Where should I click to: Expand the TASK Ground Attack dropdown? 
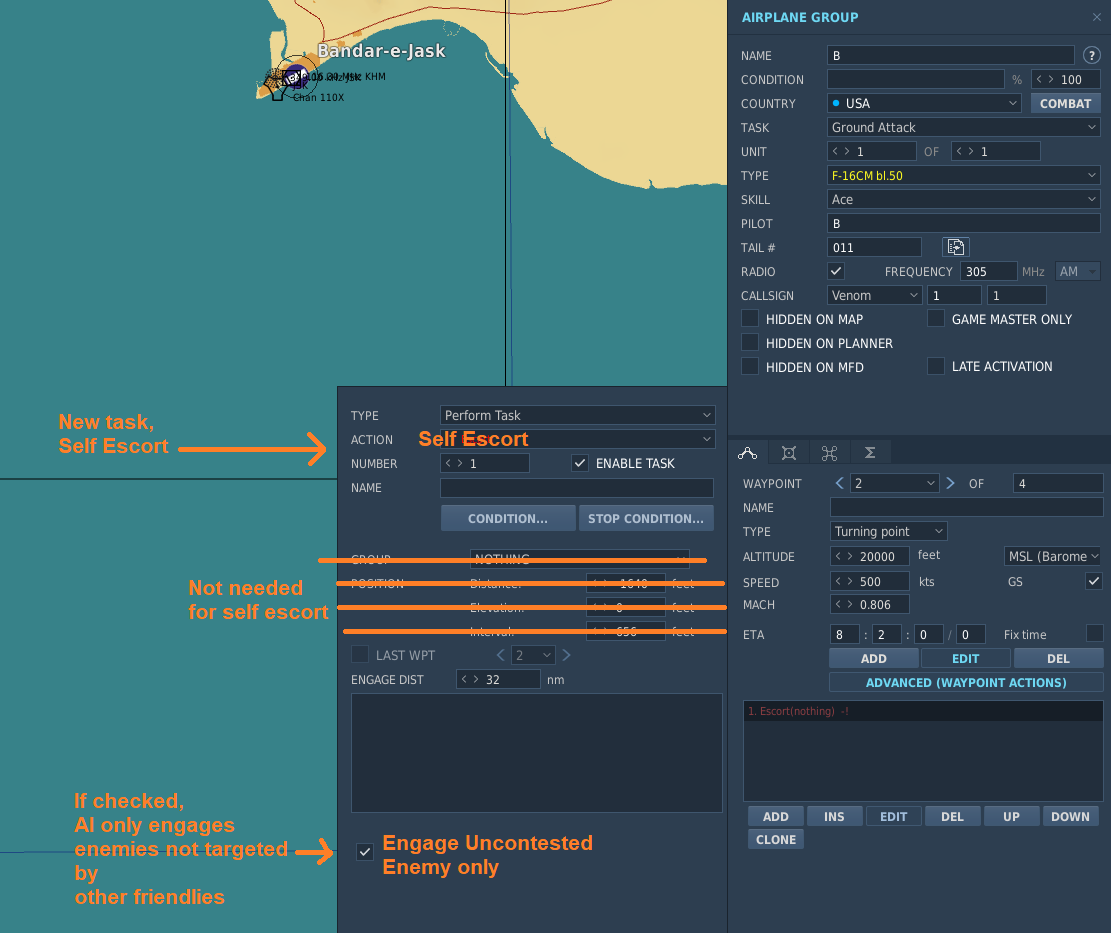tap(964, 128)
